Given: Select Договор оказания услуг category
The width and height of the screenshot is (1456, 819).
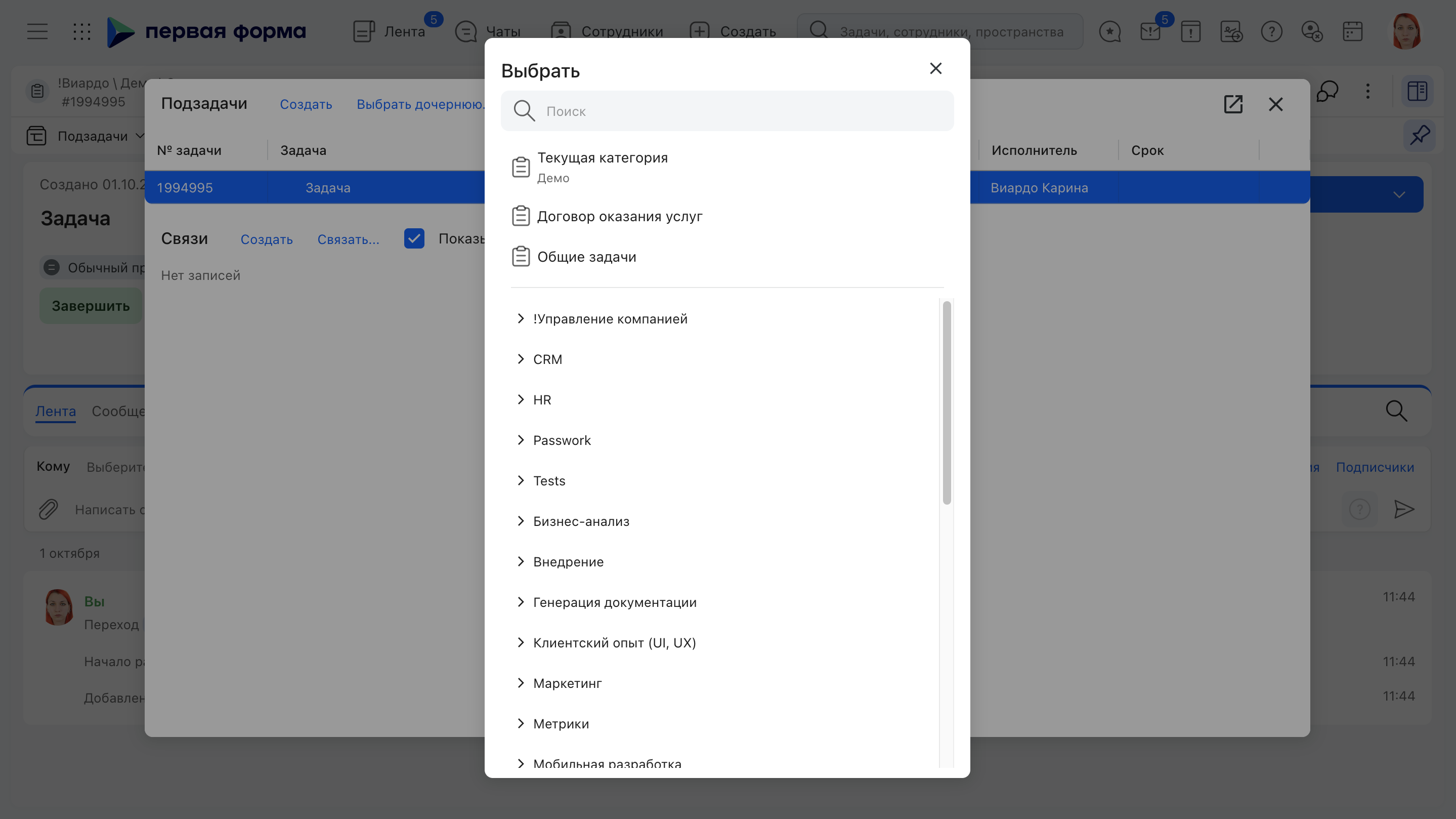Looking at the screenshot, I should (x=727, y=216).
